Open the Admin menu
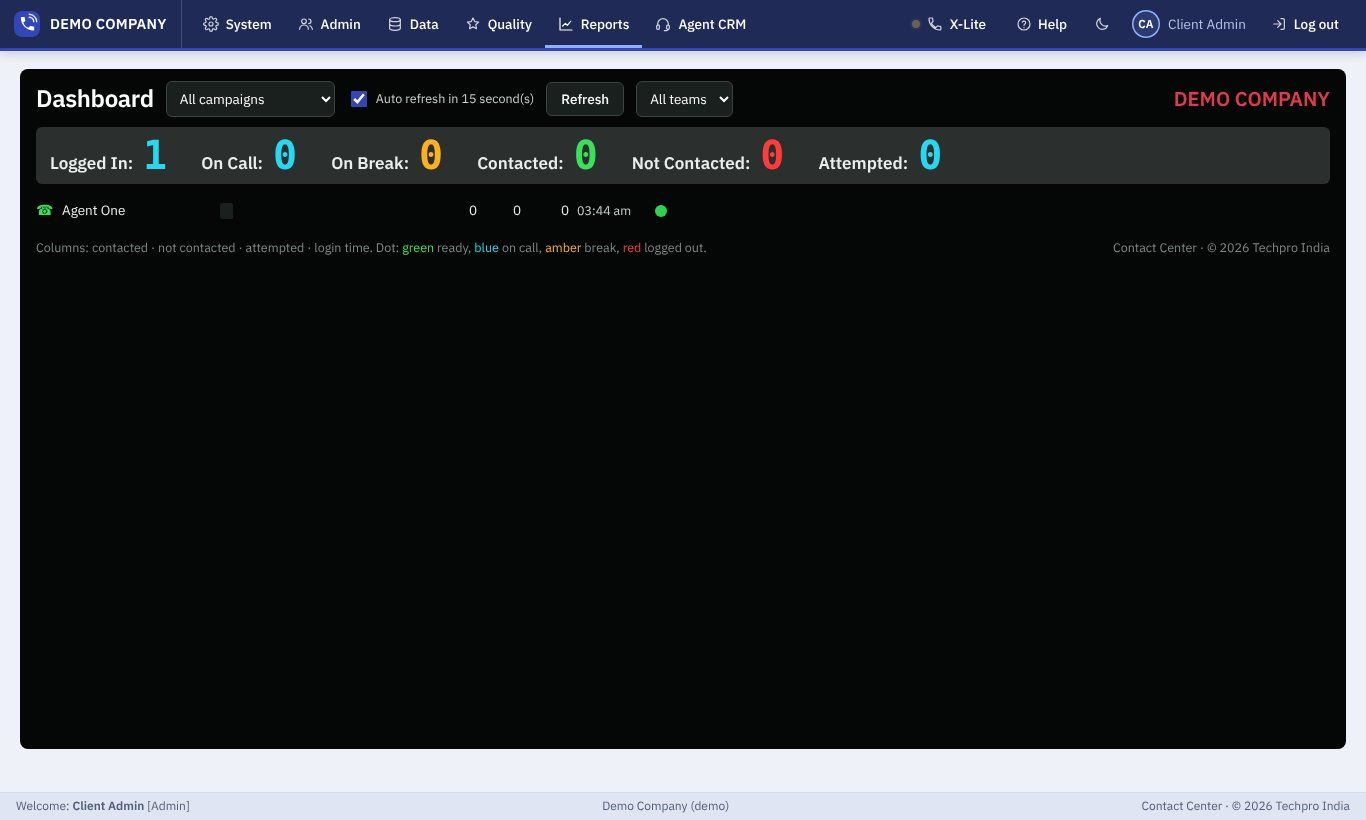 [x=329, y=24]
